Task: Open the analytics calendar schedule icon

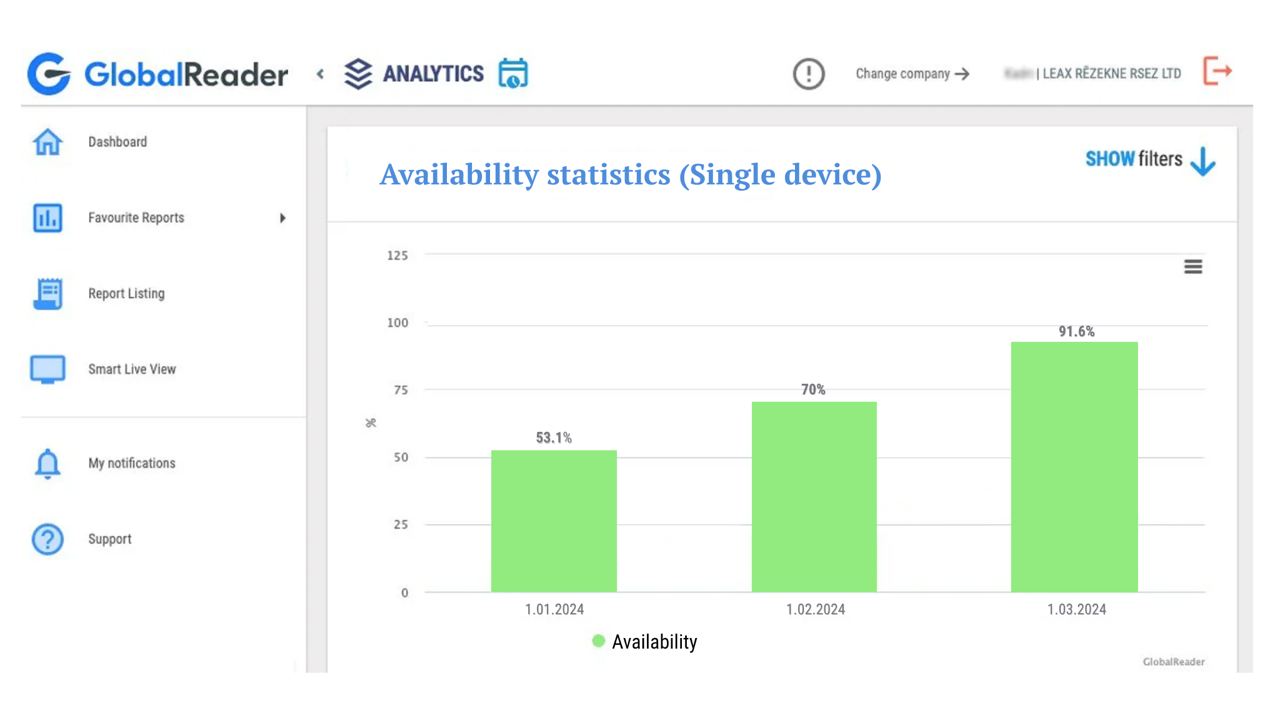Action: coord(513,73)
